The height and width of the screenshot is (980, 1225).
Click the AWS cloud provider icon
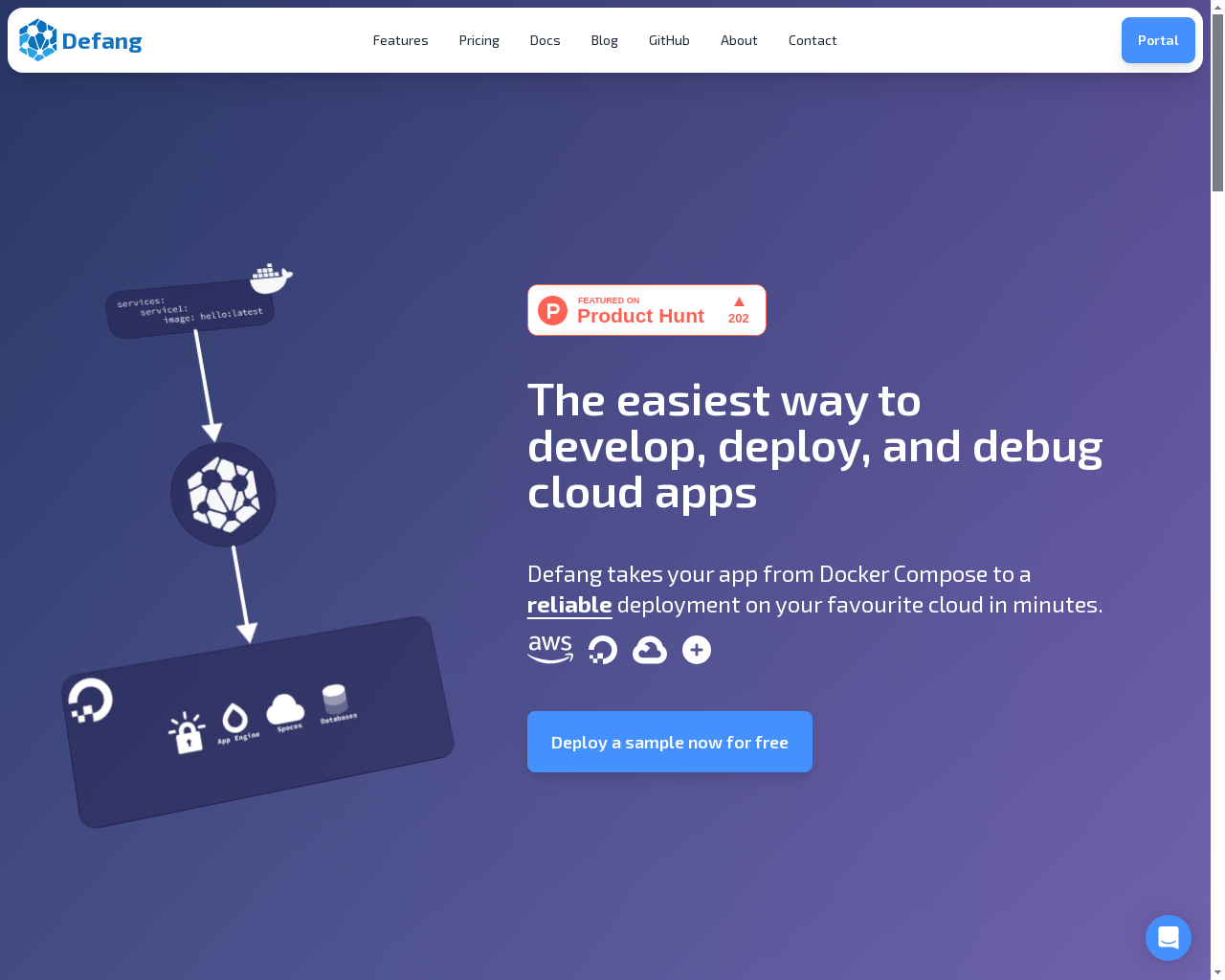pyautogui.click(x=550, y=650)
